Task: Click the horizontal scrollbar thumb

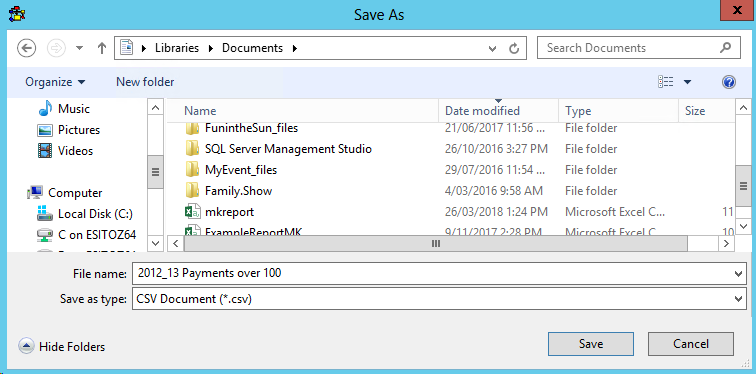Action: (x=436, y=243)
